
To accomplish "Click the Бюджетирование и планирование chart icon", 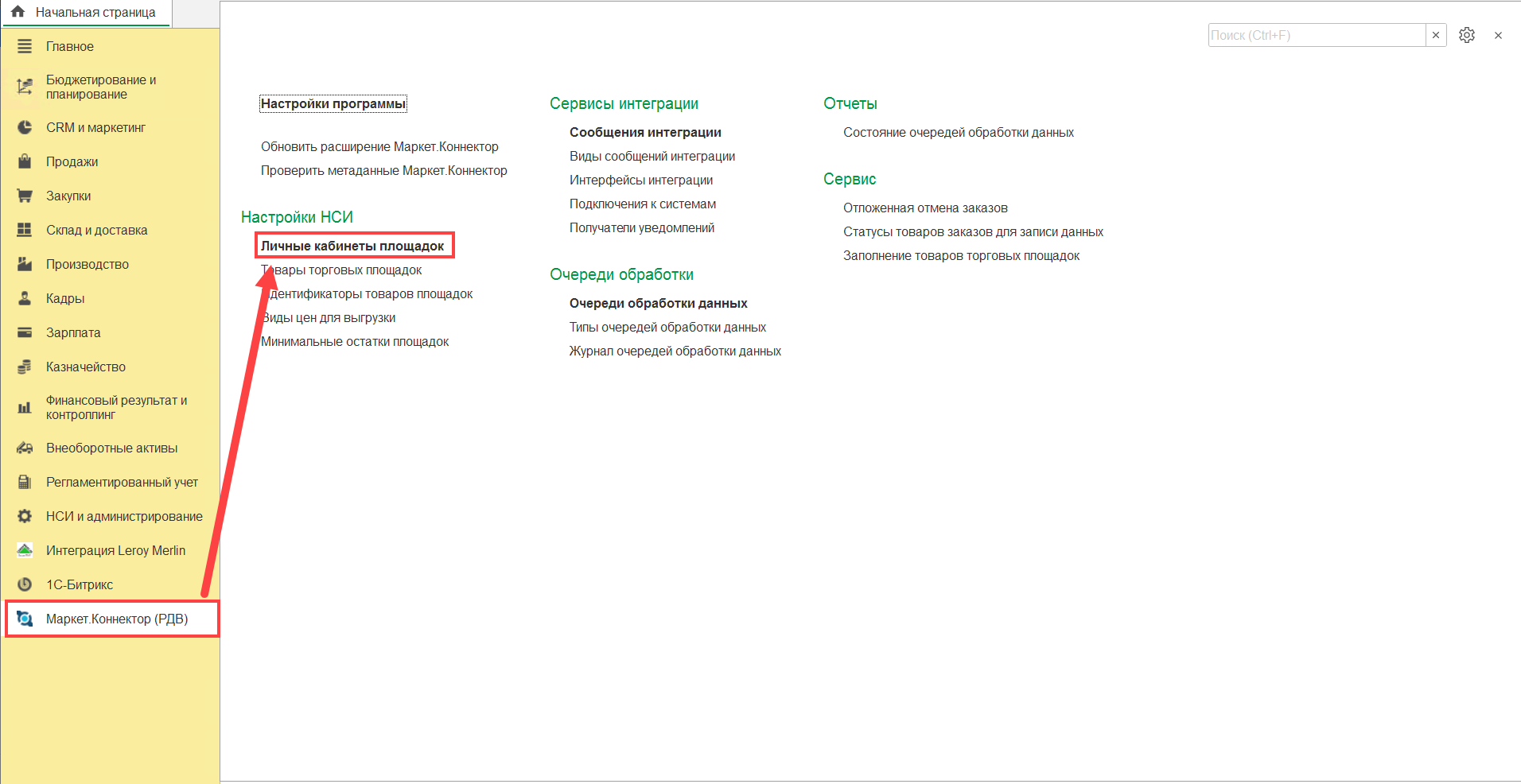I will [25, 87].
